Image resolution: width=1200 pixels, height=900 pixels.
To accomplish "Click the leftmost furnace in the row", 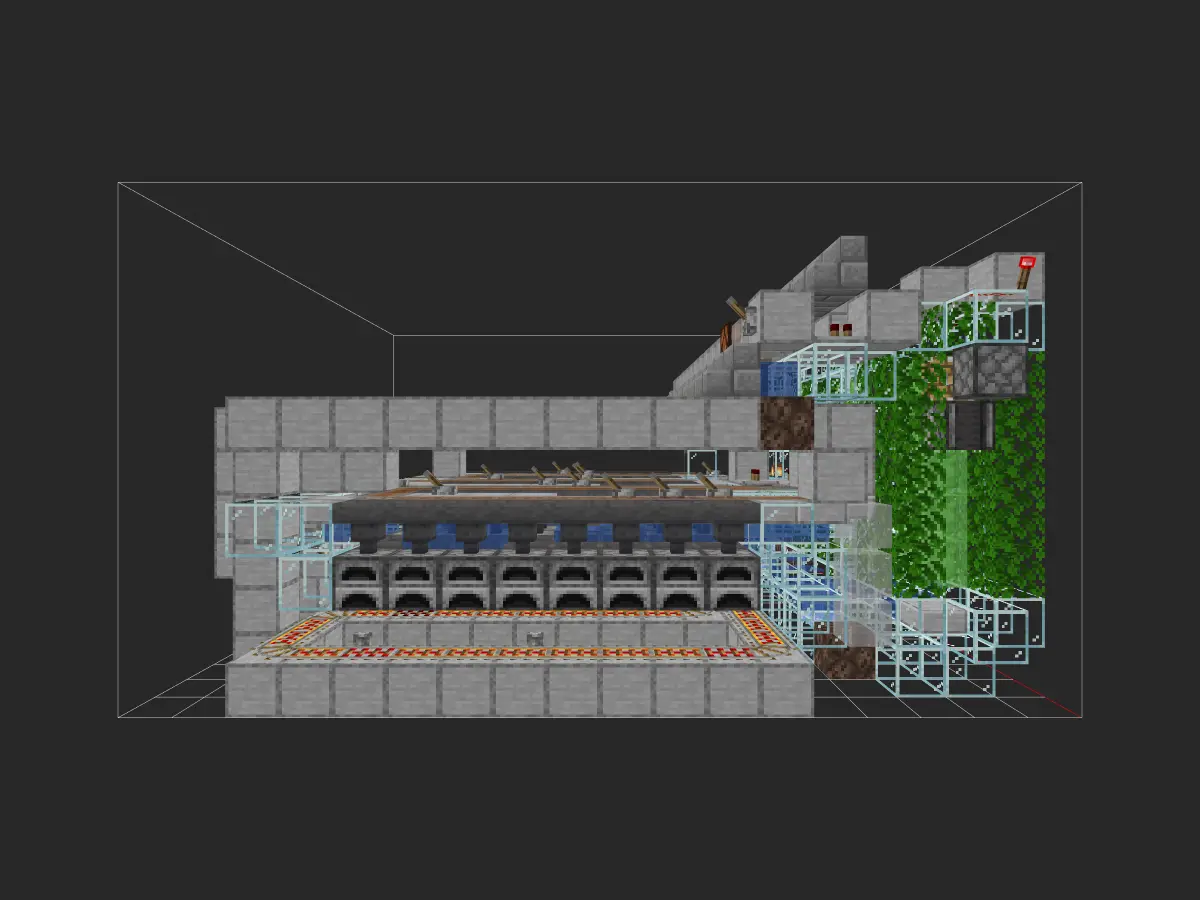I will coord(358,583).
